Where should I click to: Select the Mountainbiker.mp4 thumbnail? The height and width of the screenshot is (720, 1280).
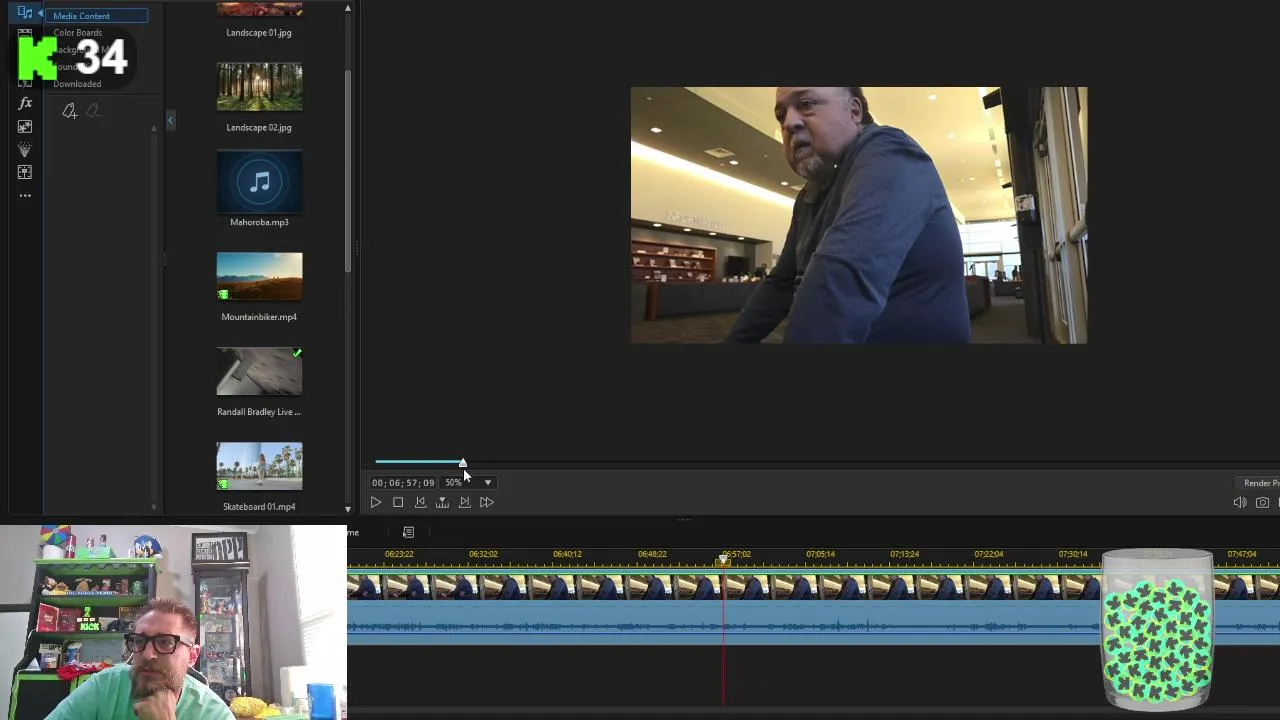pos(259,277)
